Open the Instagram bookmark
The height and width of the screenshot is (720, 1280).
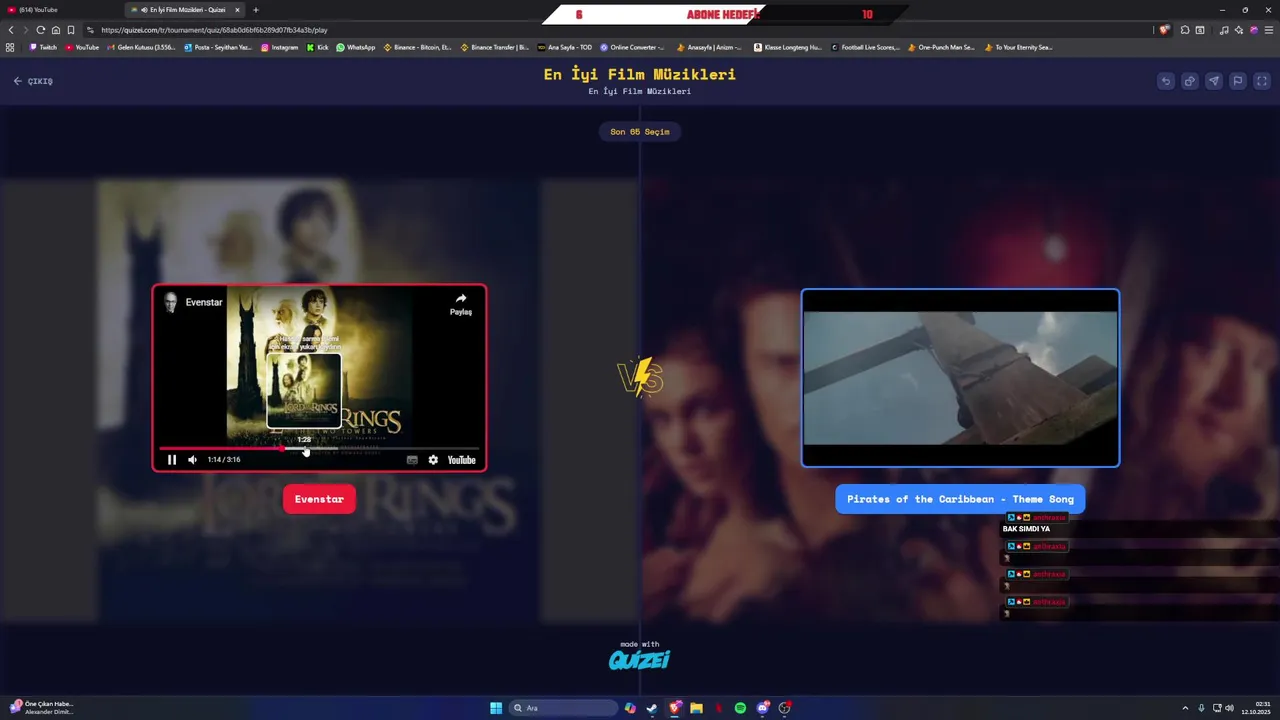point(279,47)
